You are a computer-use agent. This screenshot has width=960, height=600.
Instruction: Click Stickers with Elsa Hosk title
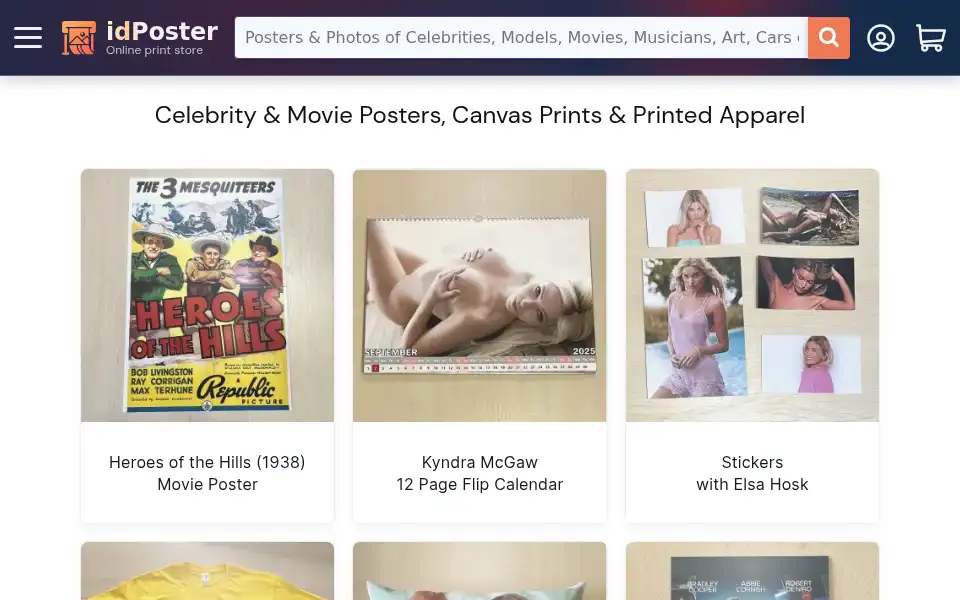pos(752,473)
